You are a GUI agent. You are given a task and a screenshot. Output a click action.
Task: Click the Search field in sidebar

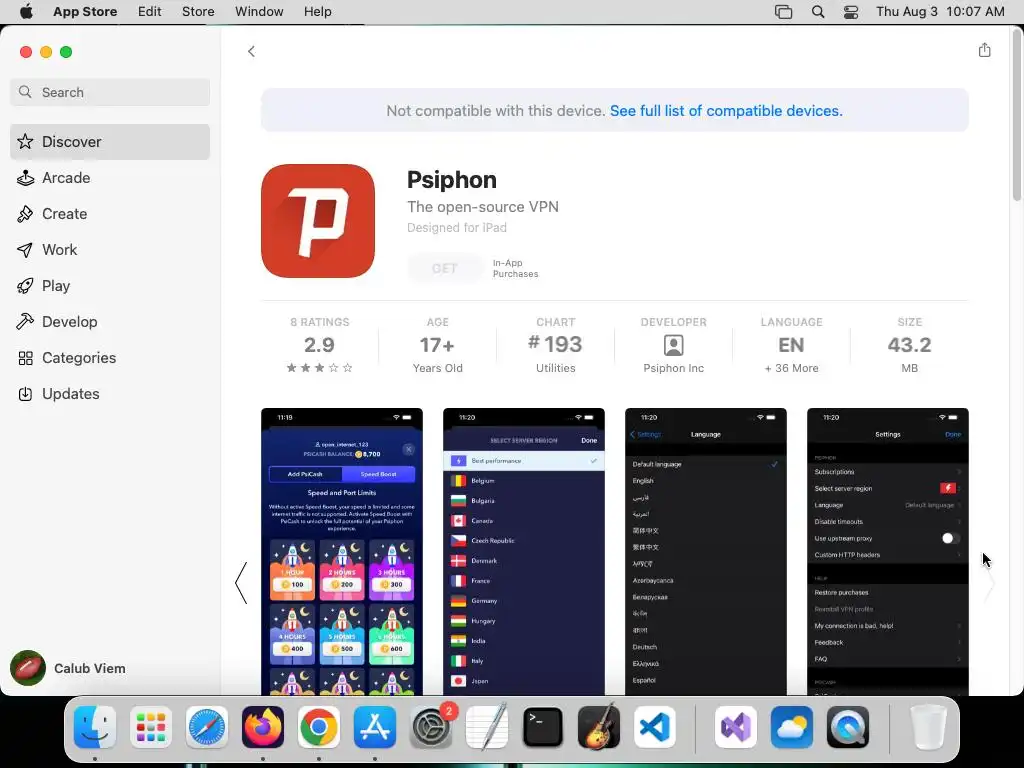coord(110,92)
